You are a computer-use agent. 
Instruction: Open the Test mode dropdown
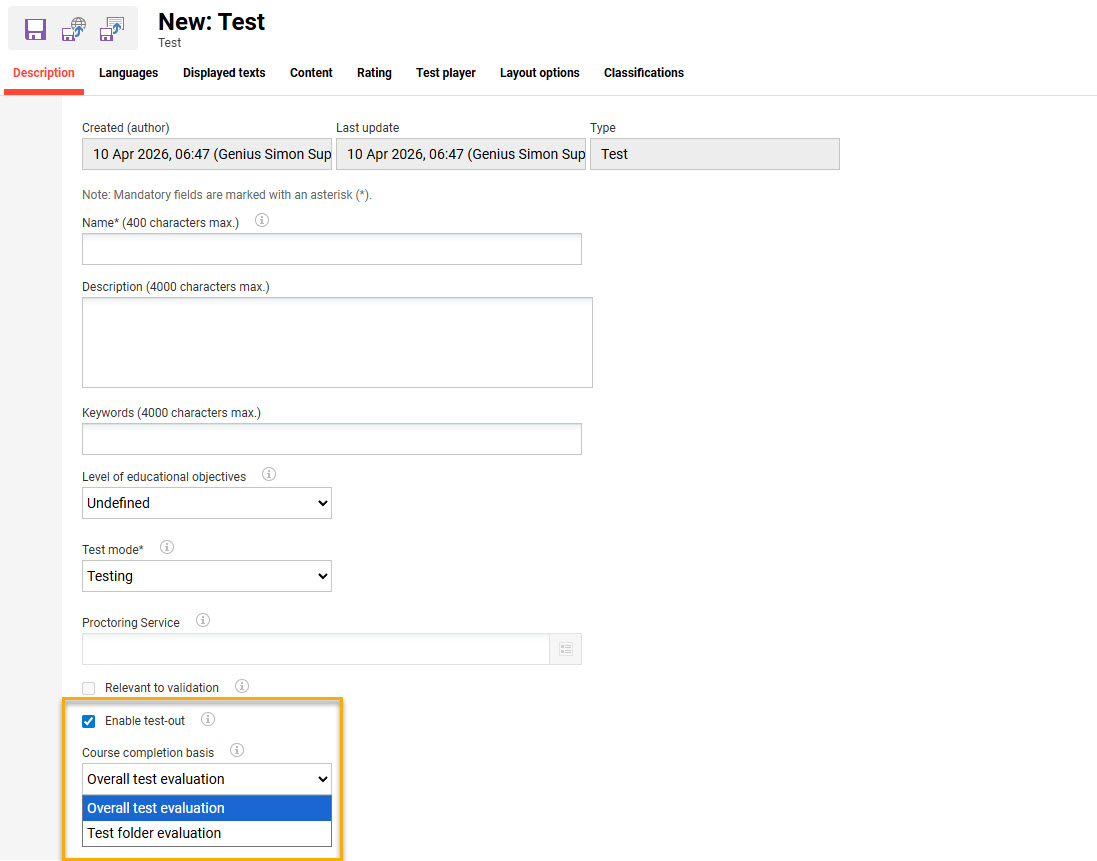(206, 576)
